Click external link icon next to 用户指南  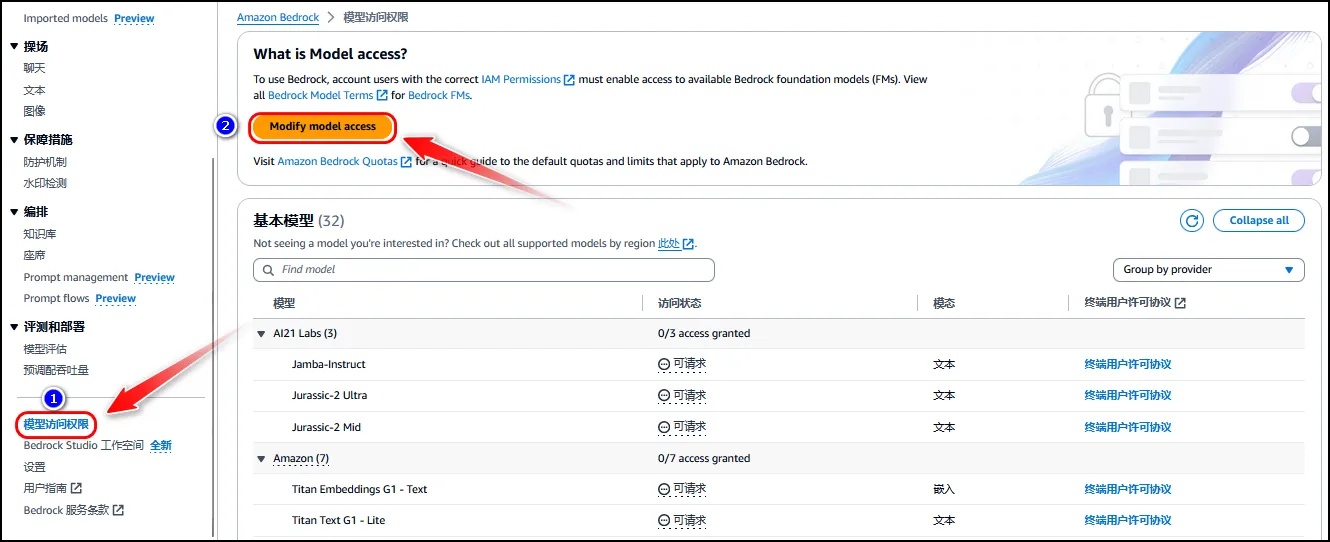pos(77,489)
